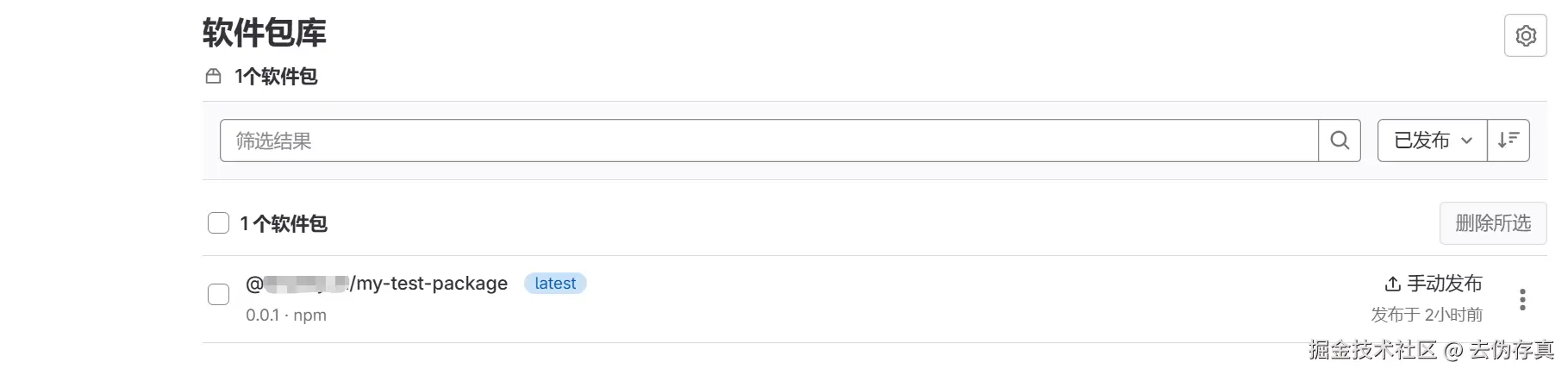Image resolution: width=1568 pixels, height=375 pixels.
Task: Click the latest tag badge
Action: point(555,284)
